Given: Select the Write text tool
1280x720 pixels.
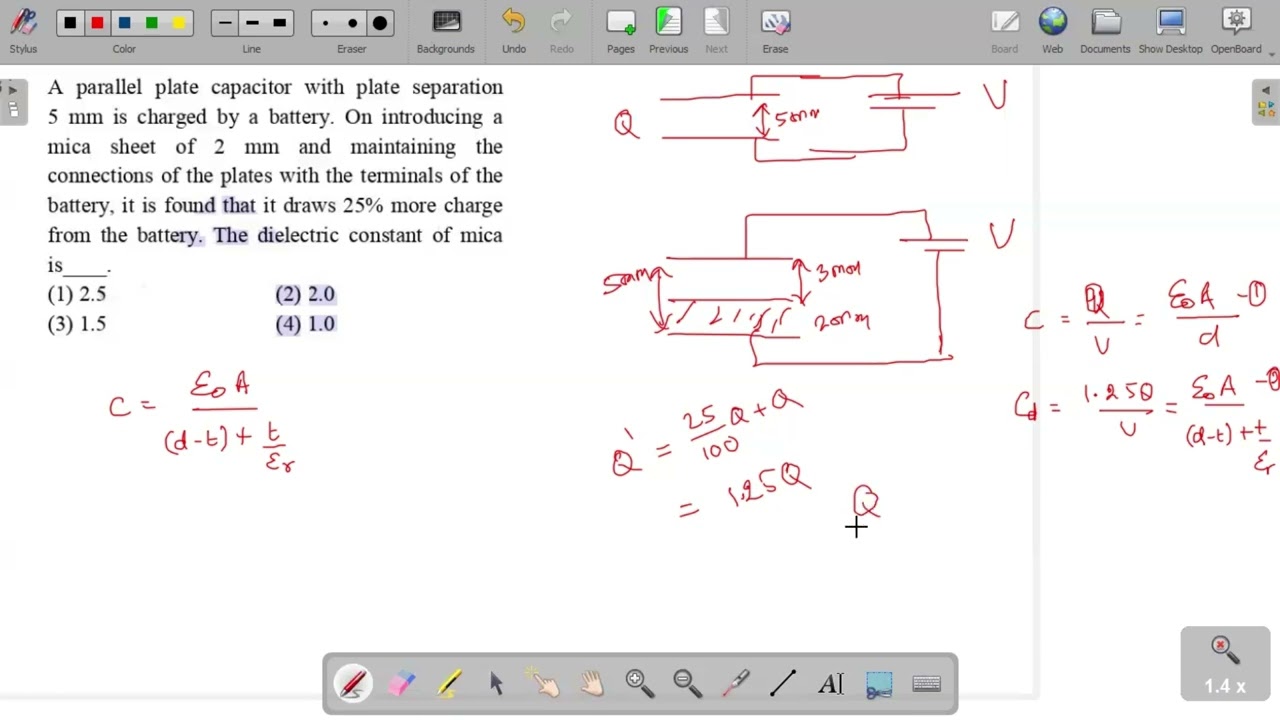Looking at the screenshot, I should tap(831, 684).
